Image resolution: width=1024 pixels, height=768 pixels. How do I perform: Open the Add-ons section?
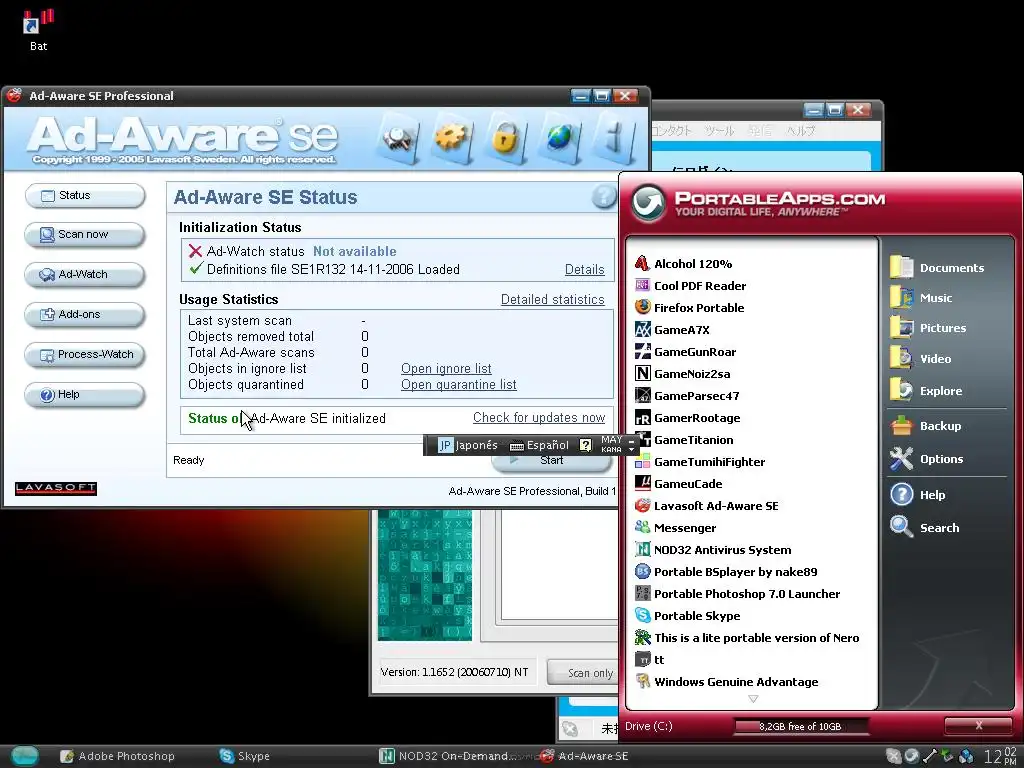click(85, 314)
